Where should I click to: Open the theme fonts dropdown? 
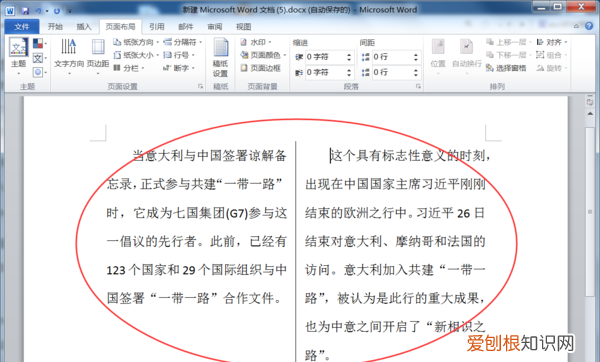tap(40, 58)
